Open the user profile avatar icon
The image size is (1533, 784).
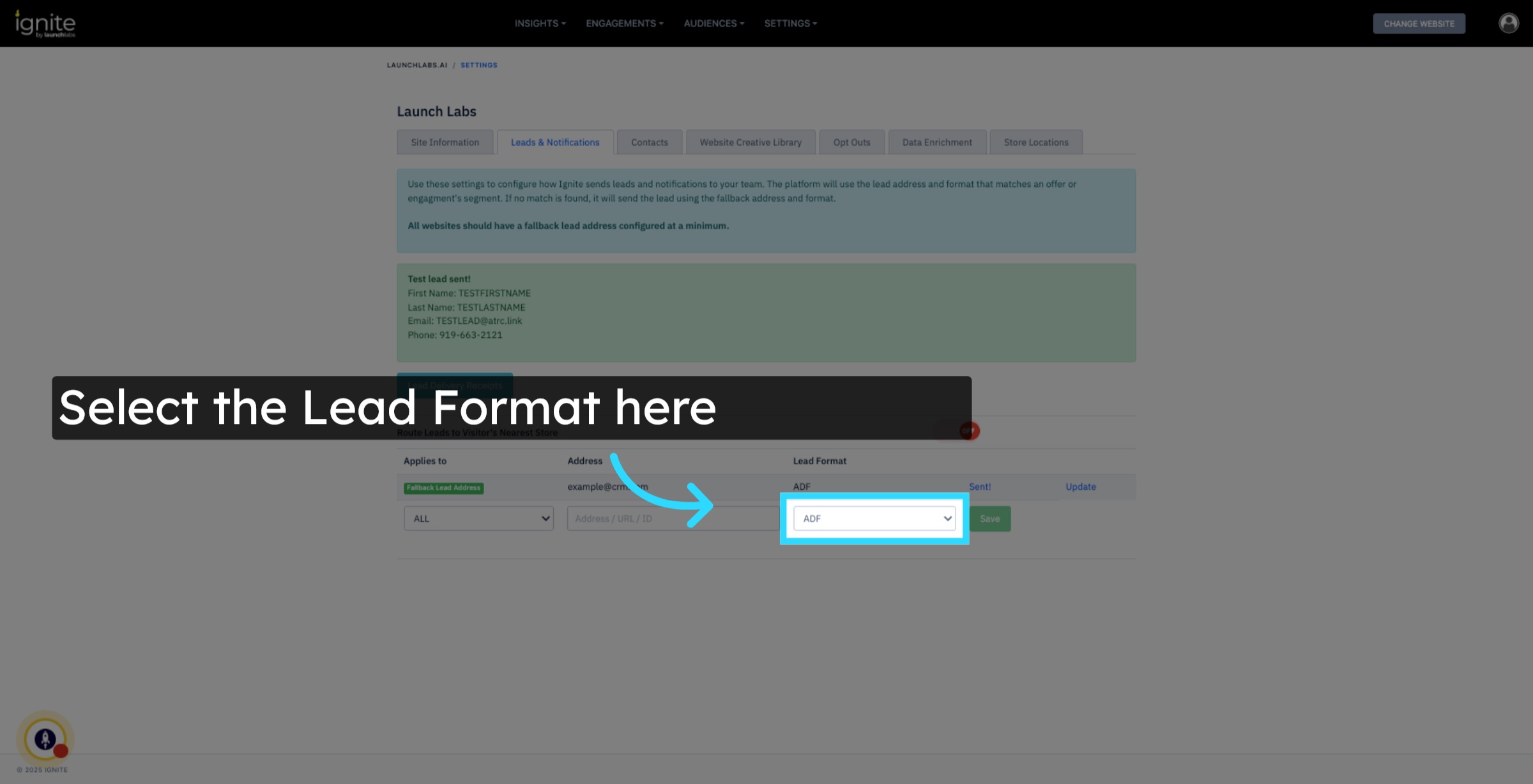(x=1508, y=23)
